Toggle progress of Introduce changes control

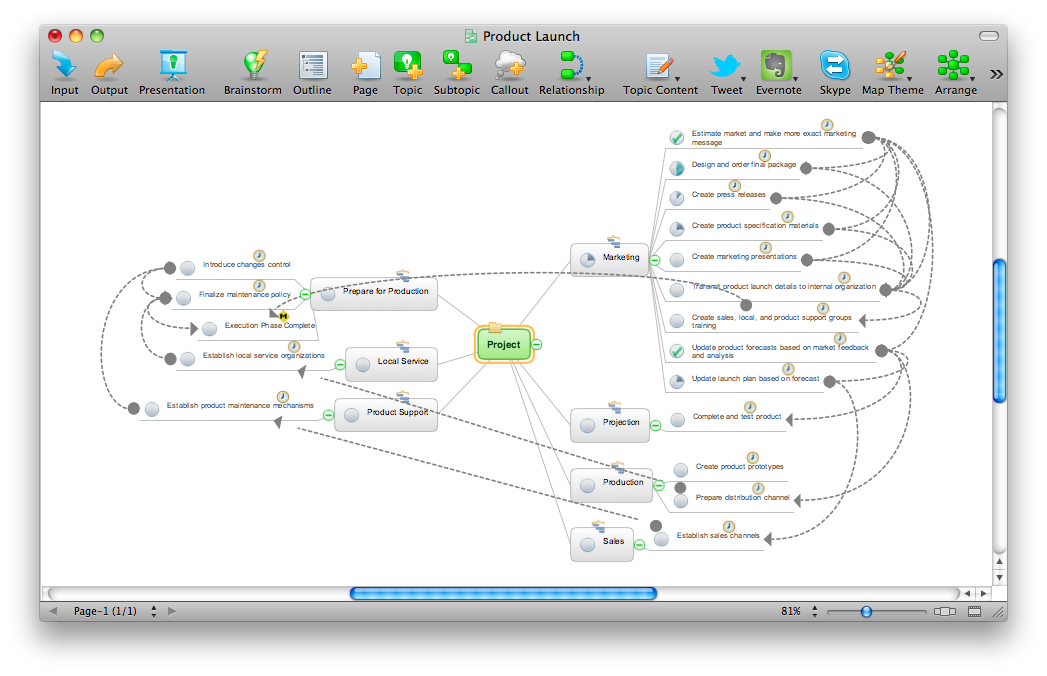[x=188, y=268]
